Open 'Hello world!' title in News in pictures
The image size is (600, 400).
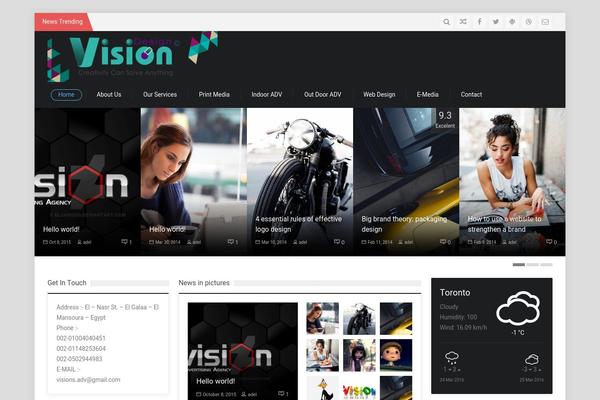tap(215, 381)
